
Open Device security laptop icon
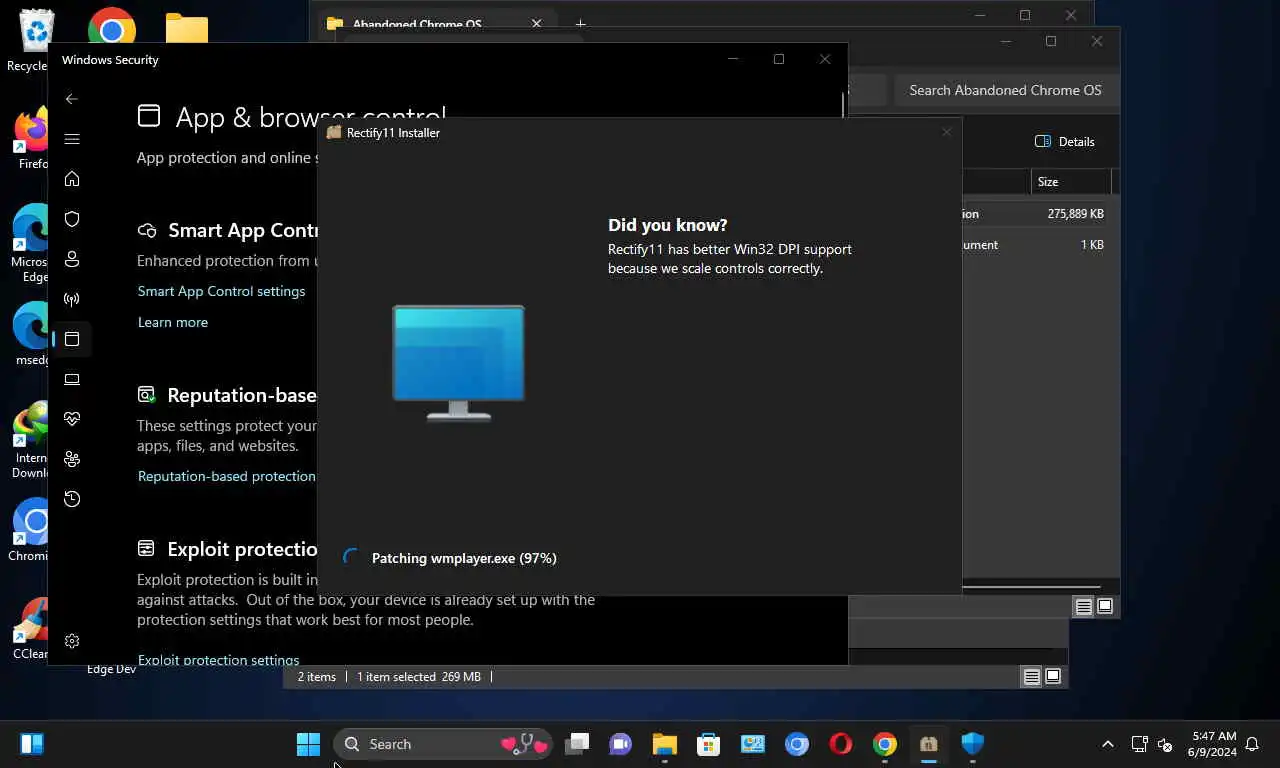(71, 379)
